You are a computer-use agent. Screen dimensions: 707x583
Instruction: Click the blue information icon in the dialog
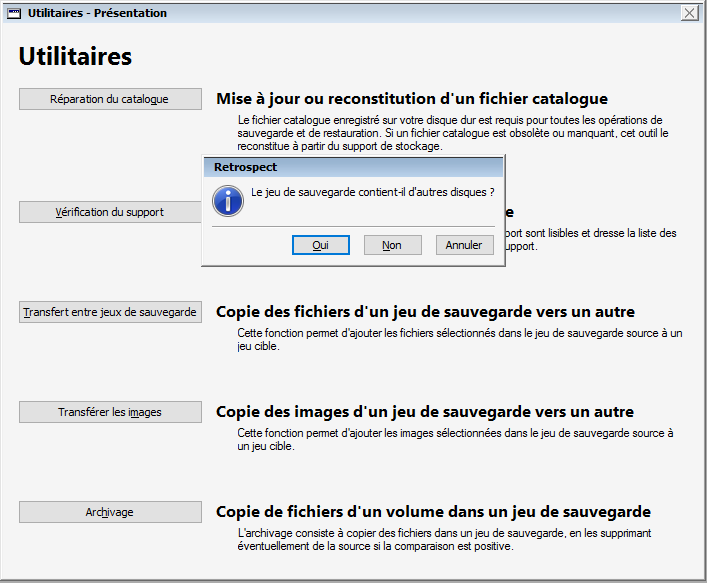(x=230, y=200)
